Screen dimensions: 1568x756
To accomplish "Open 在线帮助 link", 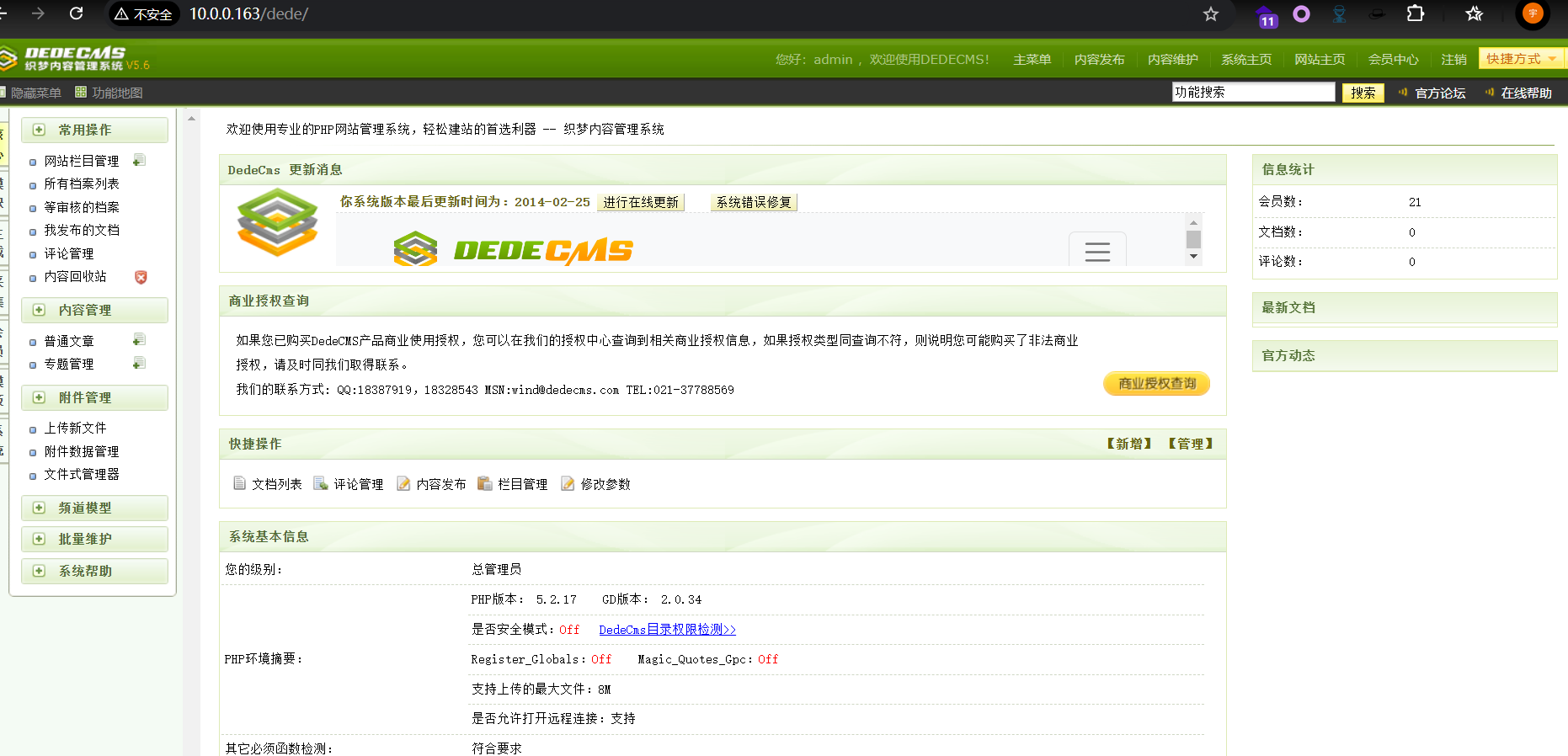I will [x=1526, y=93].
